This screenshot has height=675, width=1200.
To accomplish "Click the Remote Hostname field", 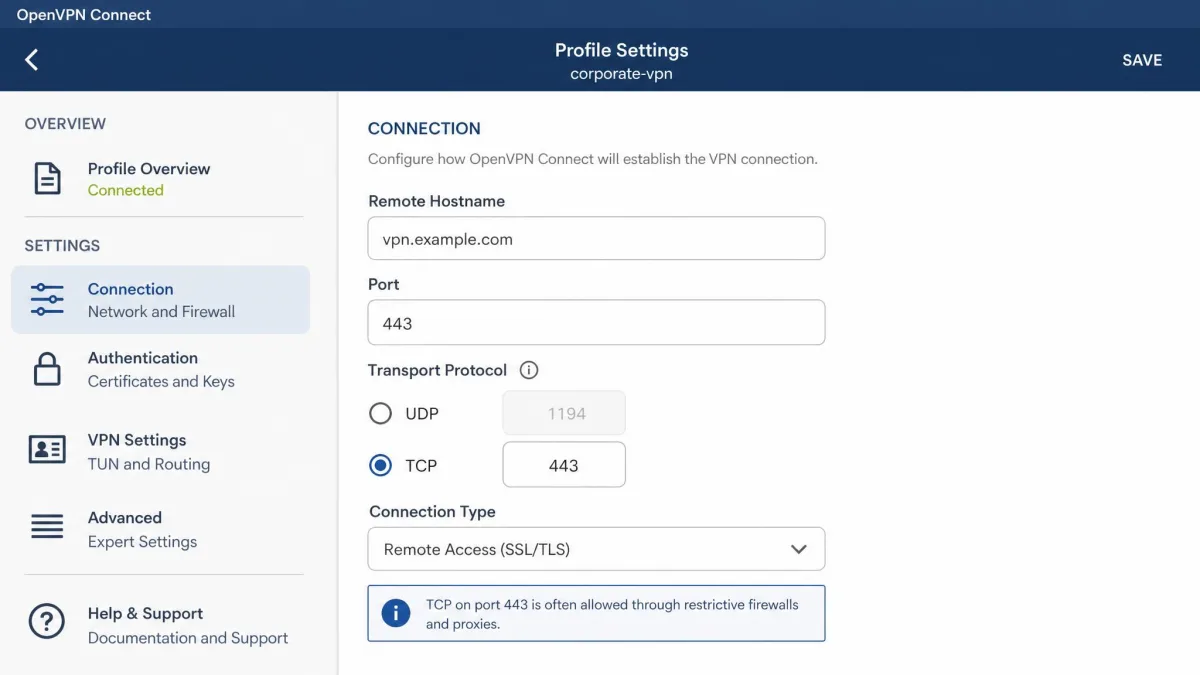I will click(596, 239).
